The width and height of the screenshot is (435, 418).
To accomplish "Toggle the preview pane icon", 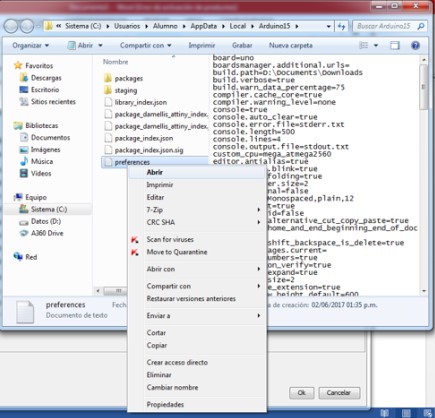I will point(395,45).
